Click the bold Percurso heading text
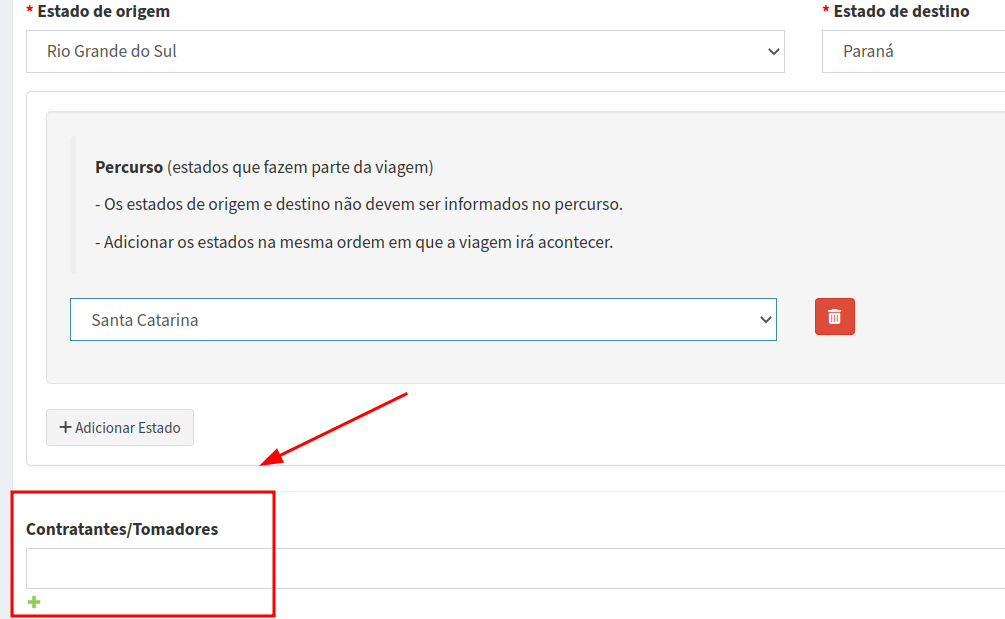 [x=129, y=167]
